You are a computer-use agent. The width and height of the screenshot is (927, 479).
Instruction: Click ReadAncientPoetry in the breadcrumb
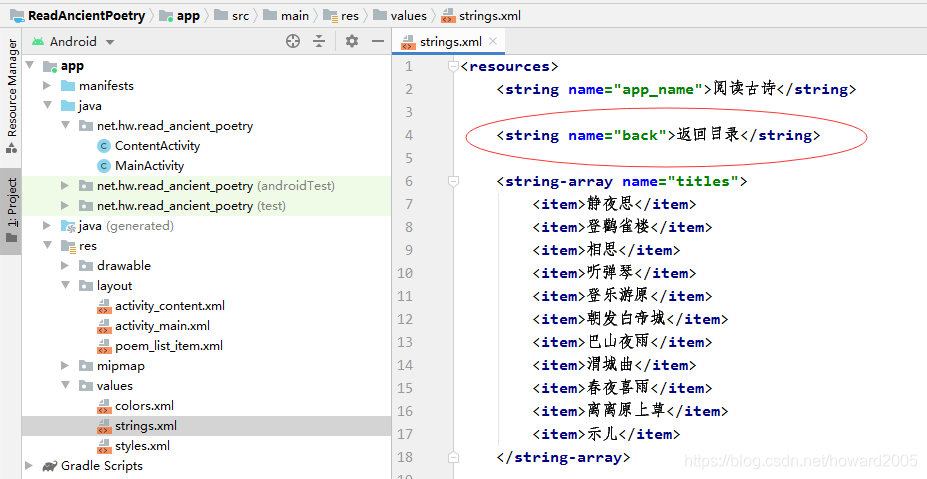coord(86,16)
